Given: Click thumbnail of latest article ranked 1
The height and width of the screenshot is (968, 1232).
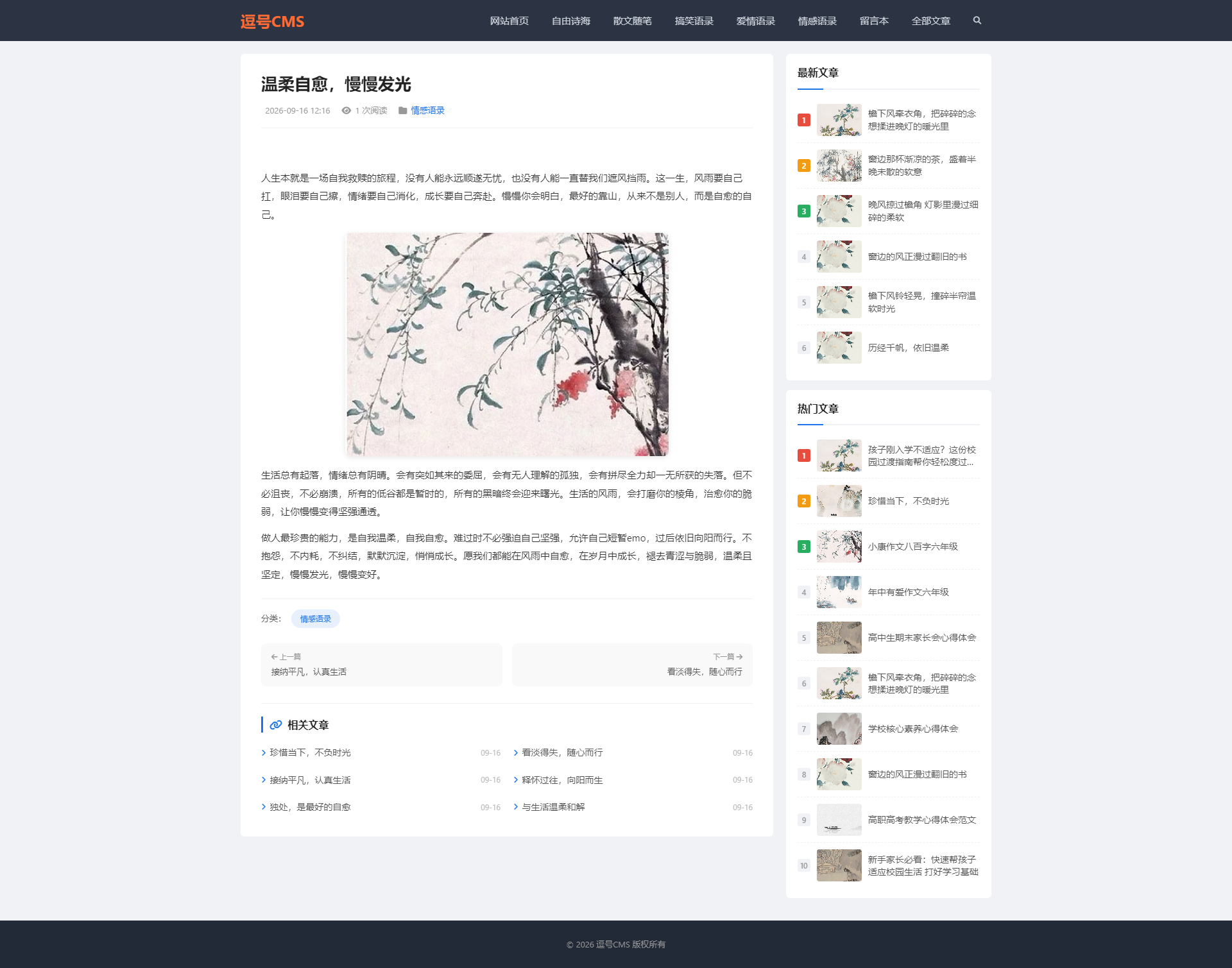Looking at the screenshot, I should [x=839, y=120].
